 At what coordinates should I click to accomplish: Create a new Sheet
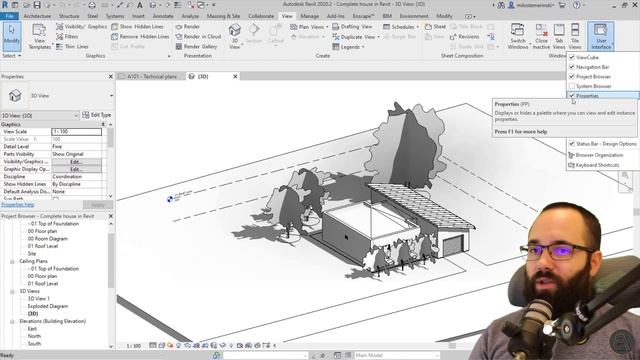(435, 27)
